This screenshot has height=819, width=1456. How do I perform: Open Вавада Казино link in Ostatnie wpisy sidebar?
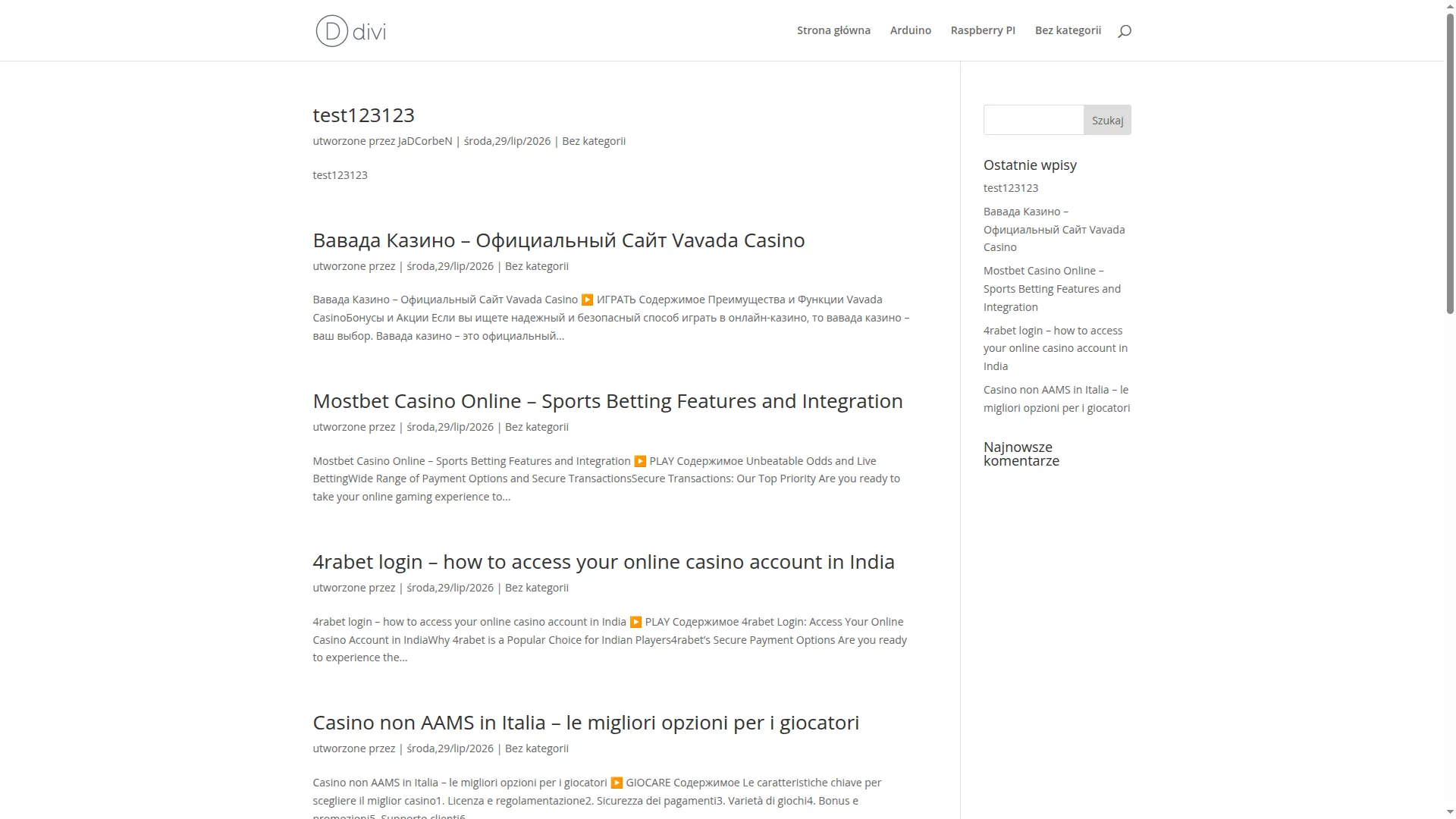(x=1054, y=229)
